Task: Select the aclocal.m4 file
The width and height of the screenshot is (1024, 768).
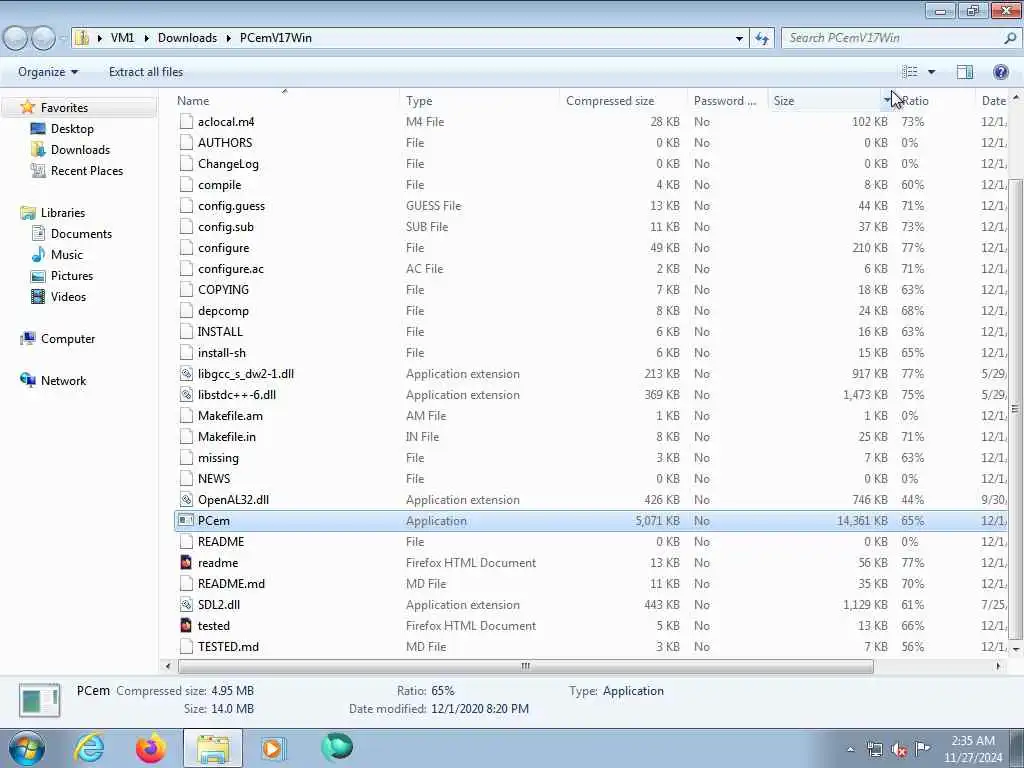Action: 226,121
